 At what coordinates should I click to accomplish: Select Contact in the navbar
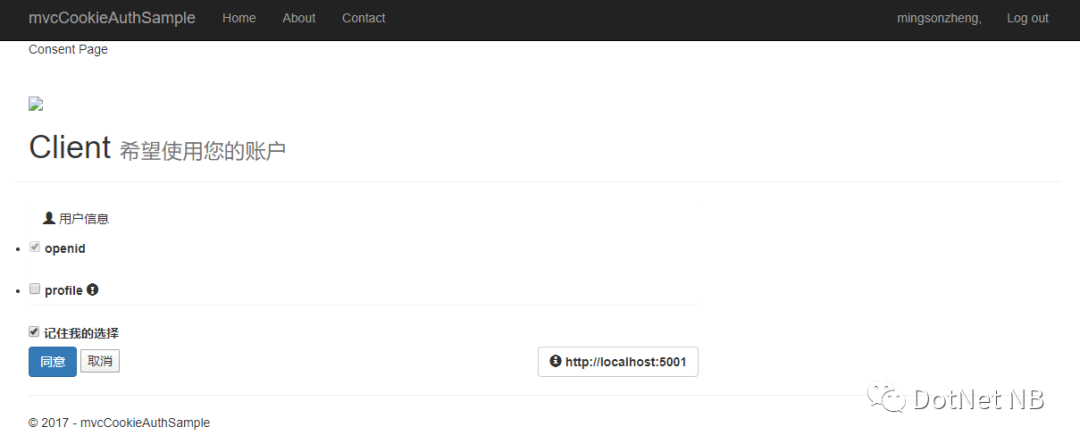tap(364, 18)
